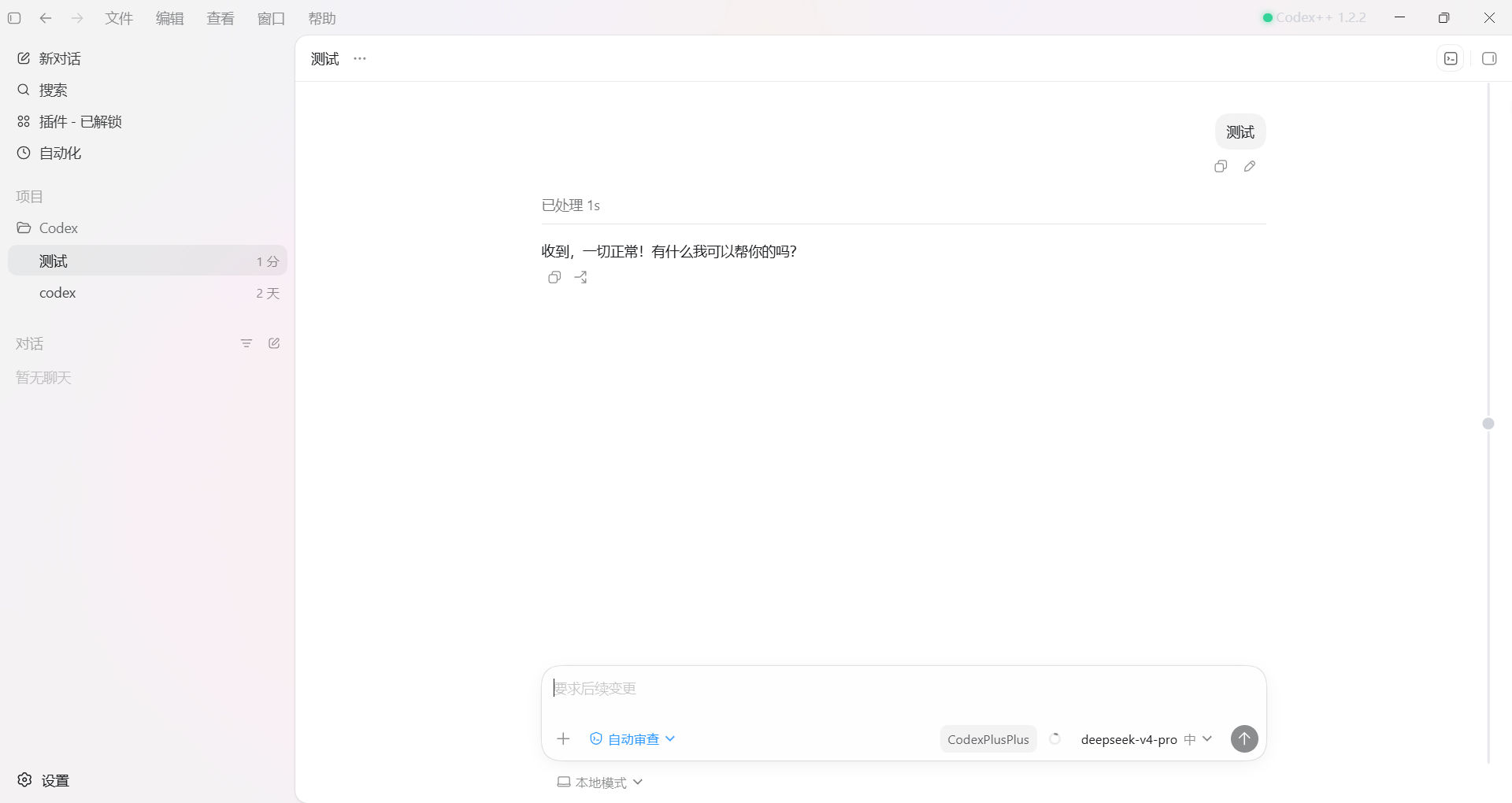Open 搜索 in the sidebar
The image size is (1512, 803).
pos(147,90)
